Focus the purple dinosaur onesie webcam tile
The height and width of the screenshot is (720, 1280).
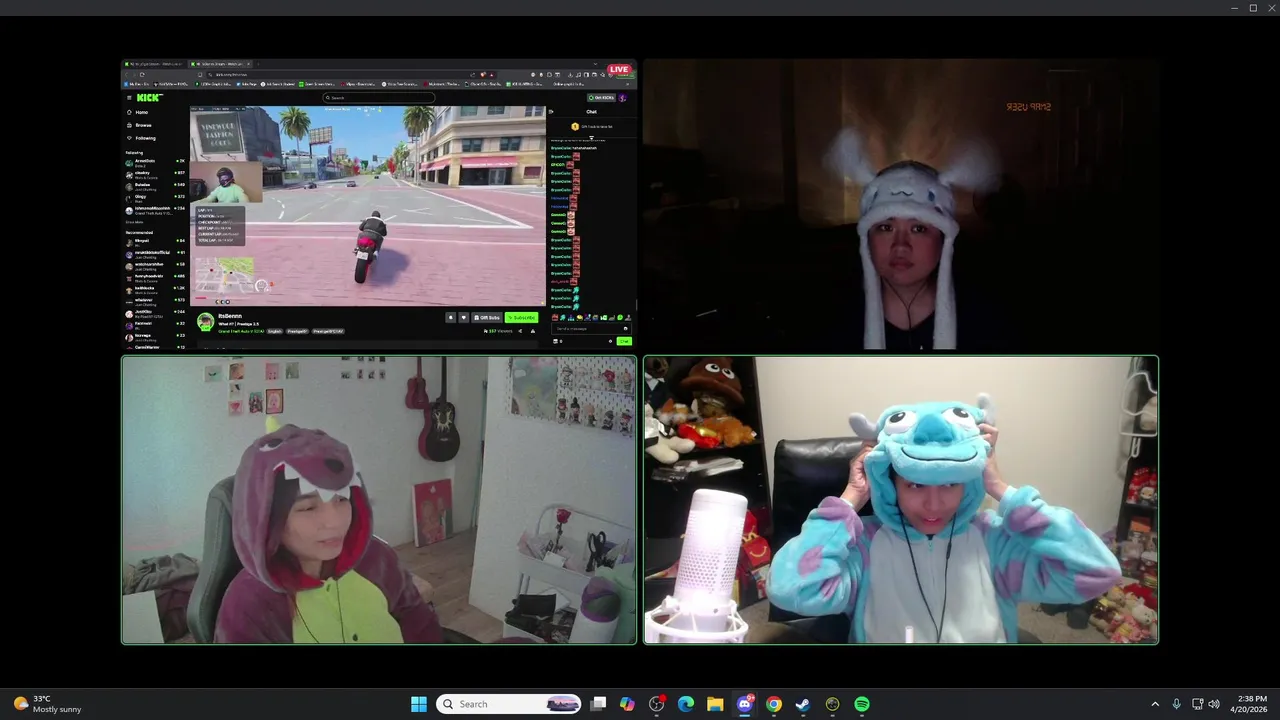[x=379, y=500]
